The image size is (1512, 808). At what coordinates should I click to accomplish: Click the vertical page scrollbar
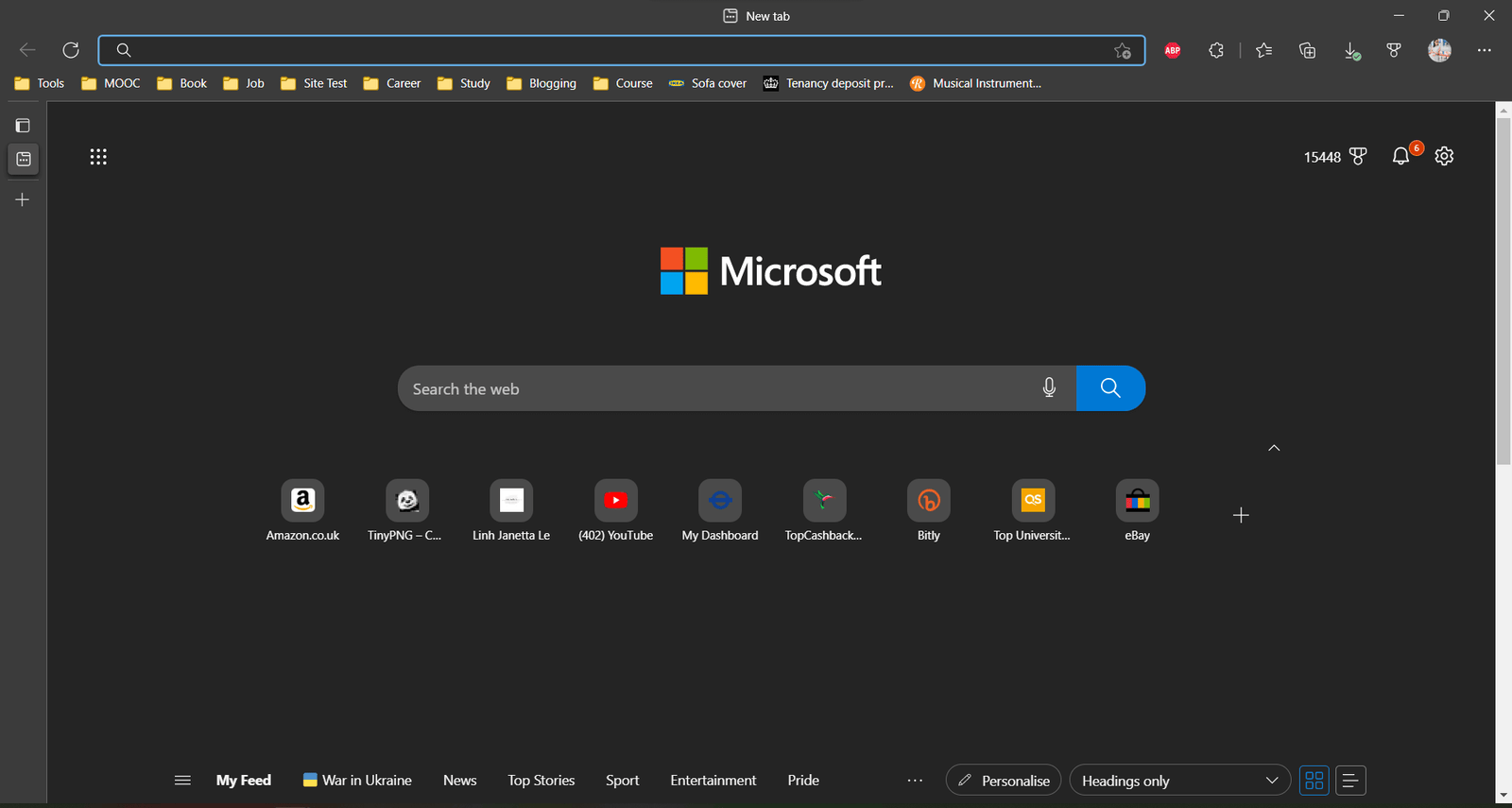click(x=1503, y=290)
